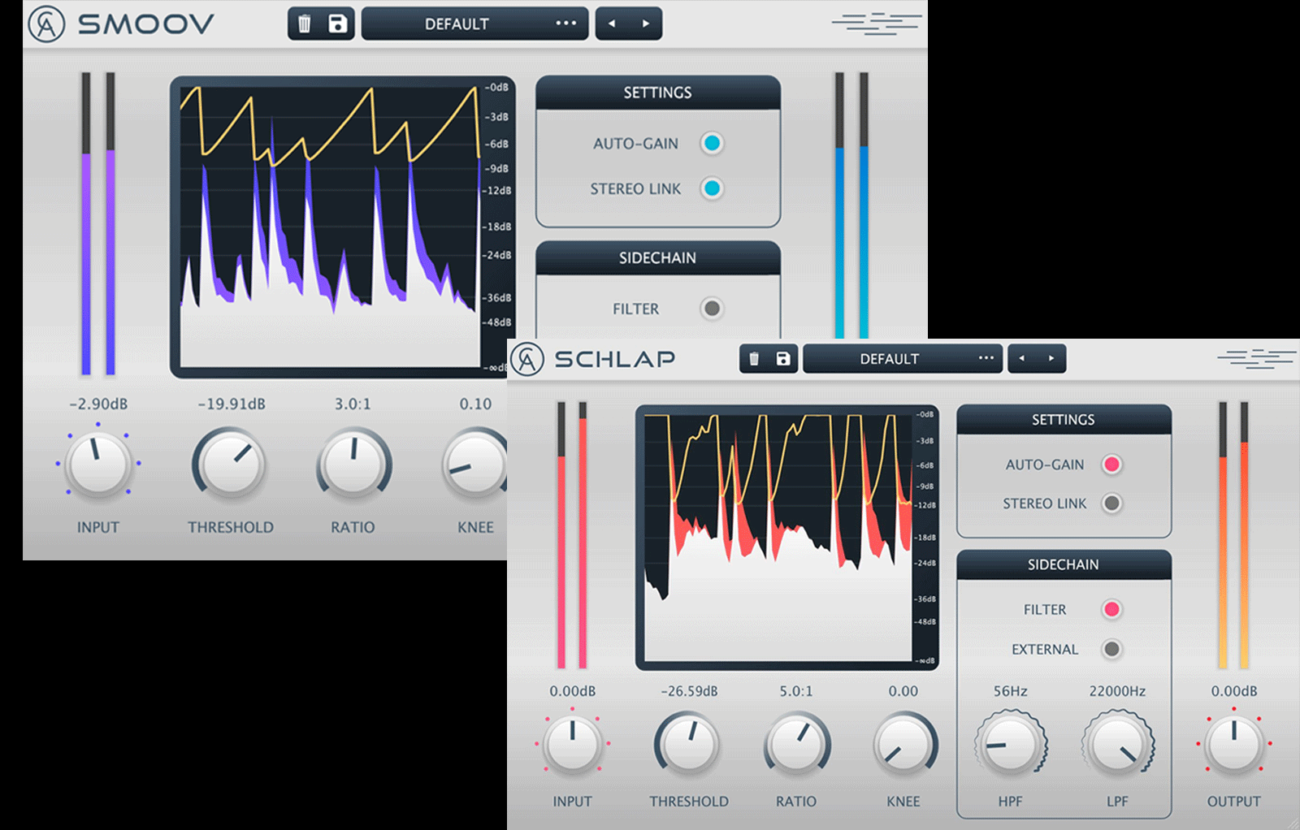Click SCHLAP knee value 0.00
1300x830 pixels.
[903, 691]
